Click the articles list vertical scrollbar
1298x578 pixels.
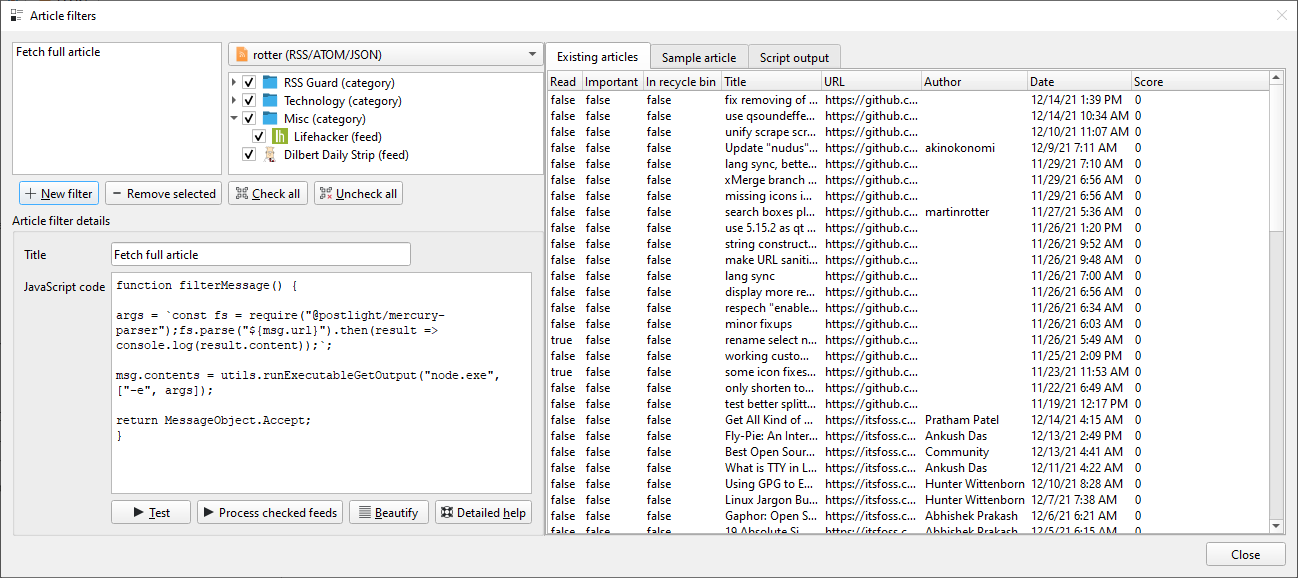tap(1276, 300)
